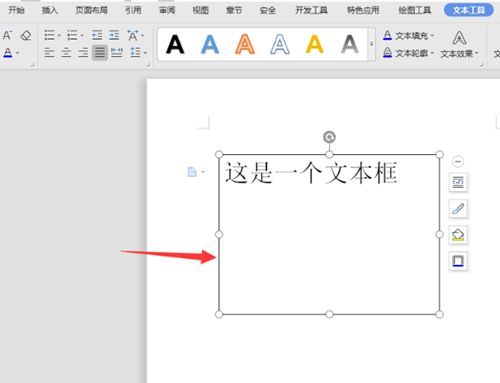
Task: Click the 文本工具 tab button
Action: click(469, 10)
